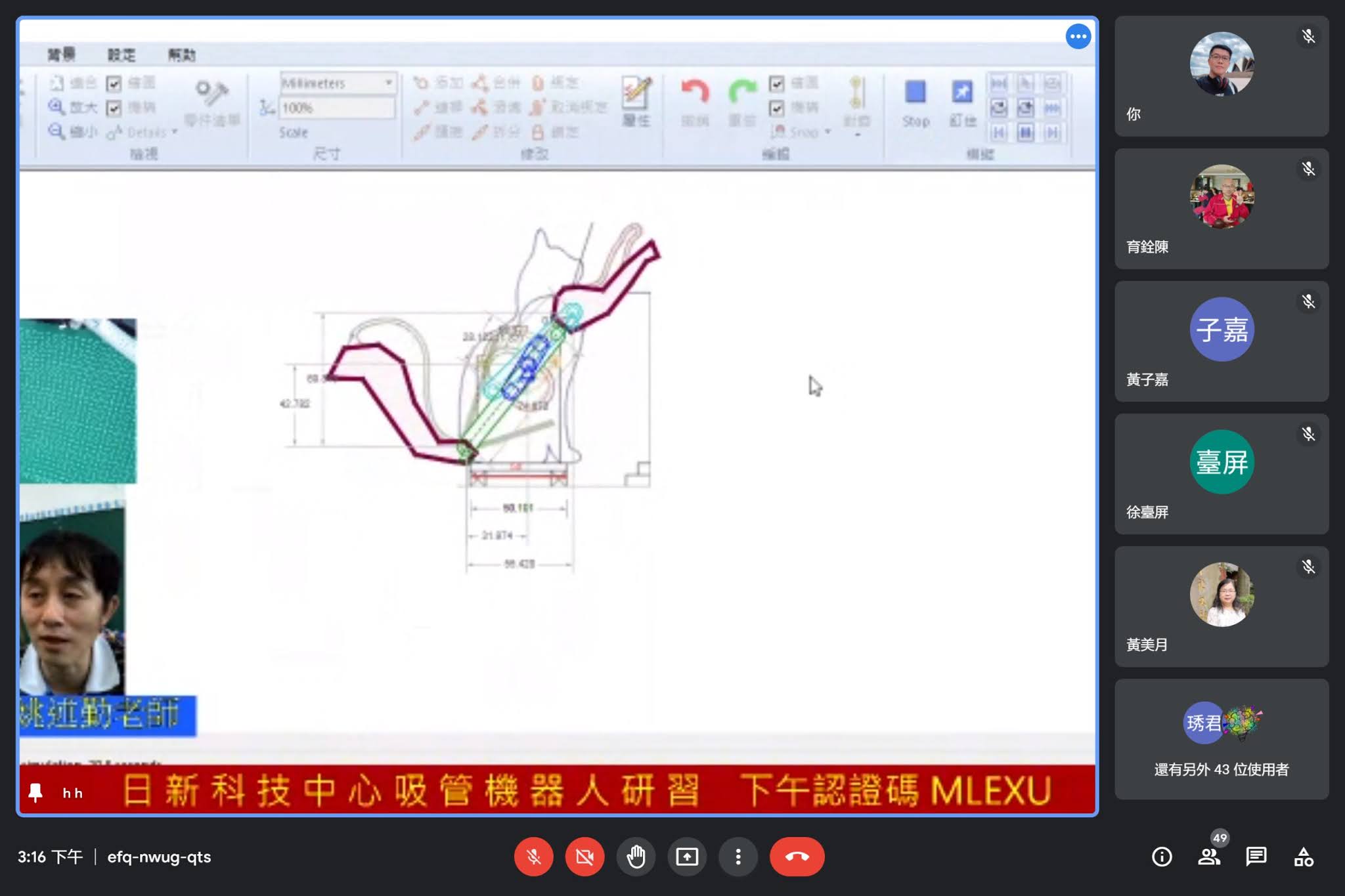
Task: Select participant tile 黃美月
Action: pos(1222,606)
